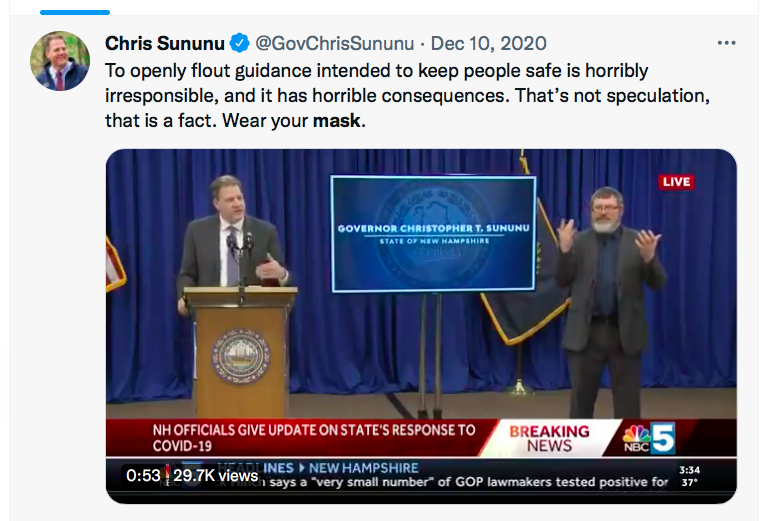Click the NBC 5 logo in video

(x=649, y=439)
